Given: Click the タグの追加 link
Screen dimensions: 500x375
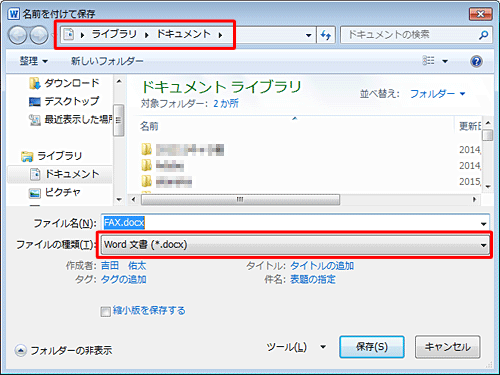Looking at the screenshot, I should click(x=123, y=279).
